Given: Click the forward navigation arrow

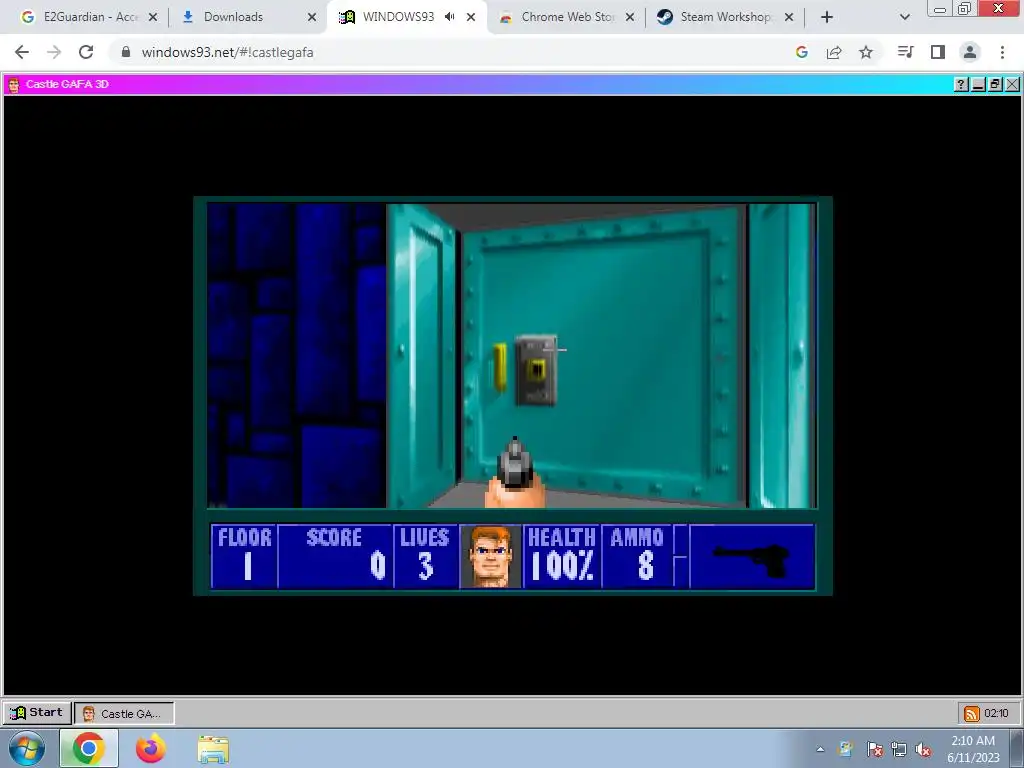Looking at the screenshot, I should [x=54, y=52].
